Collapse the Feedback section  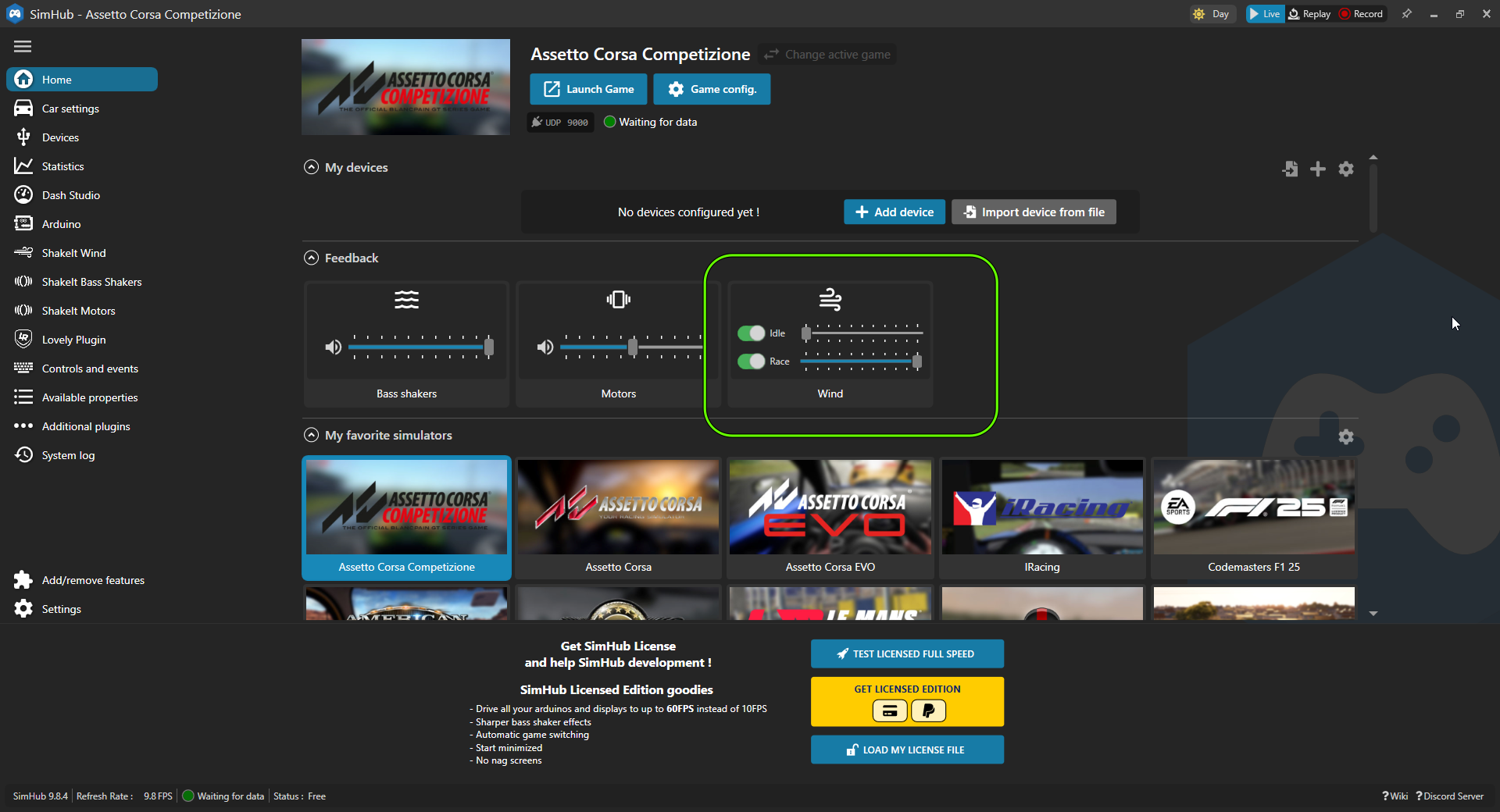pyautogui.click(x=311, y=258)
